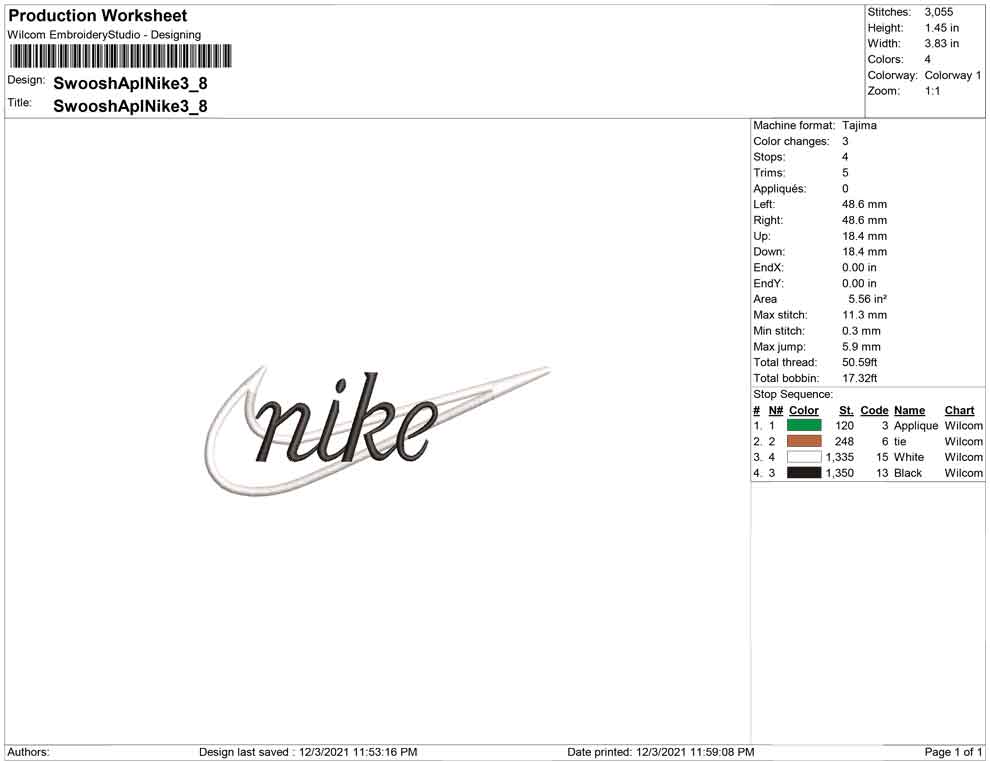Click the white thread color swatch
The width and height of the screenshot is (990, 762).
804,457
